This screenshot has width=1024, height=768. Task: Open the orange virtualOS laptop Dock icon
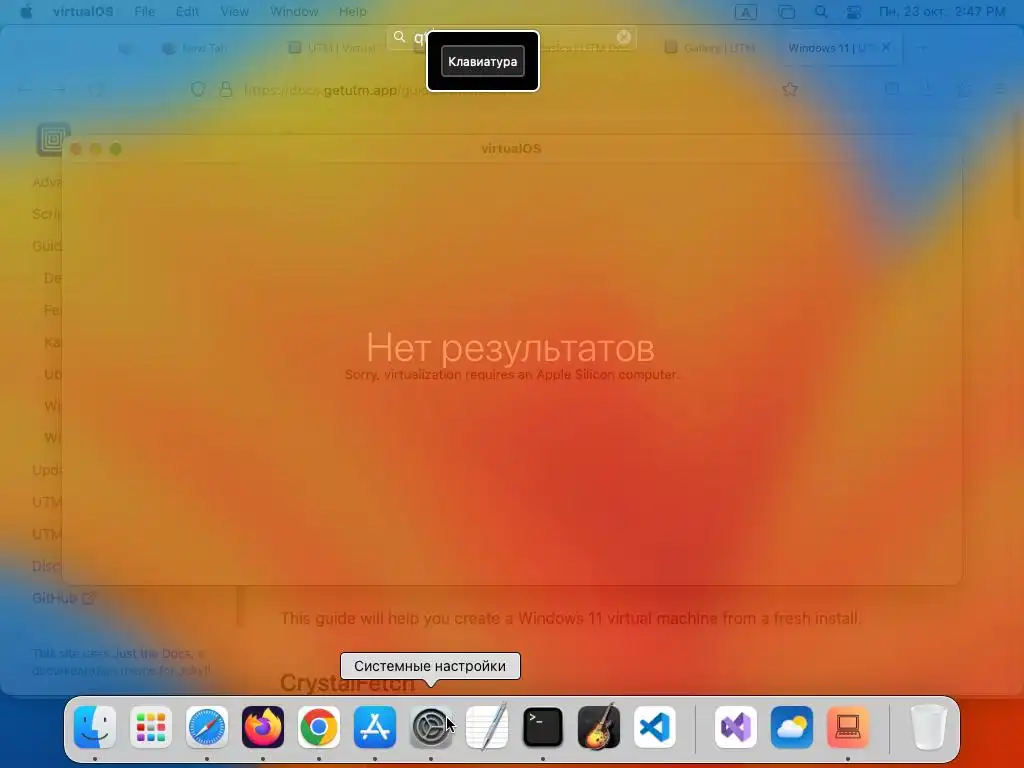(848, 727)
